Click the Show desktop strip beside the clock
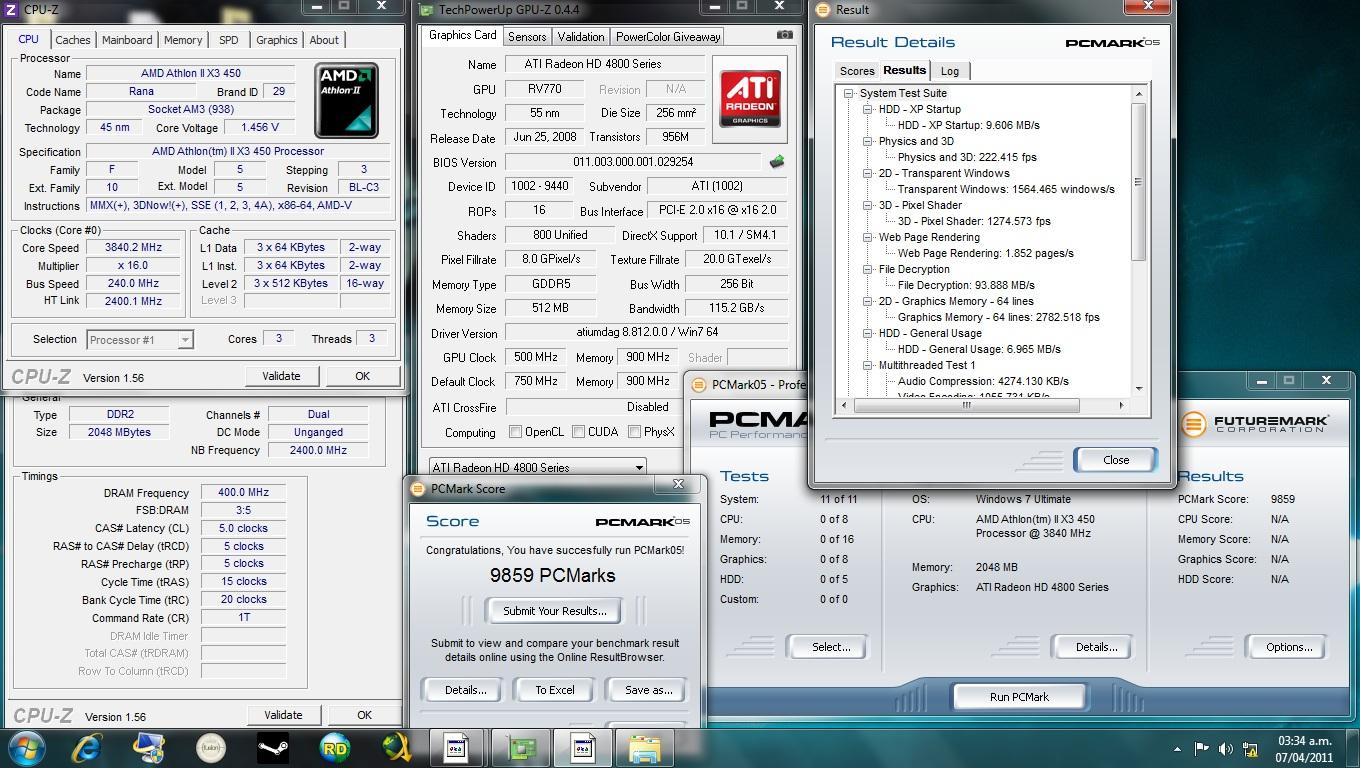 1352,748
